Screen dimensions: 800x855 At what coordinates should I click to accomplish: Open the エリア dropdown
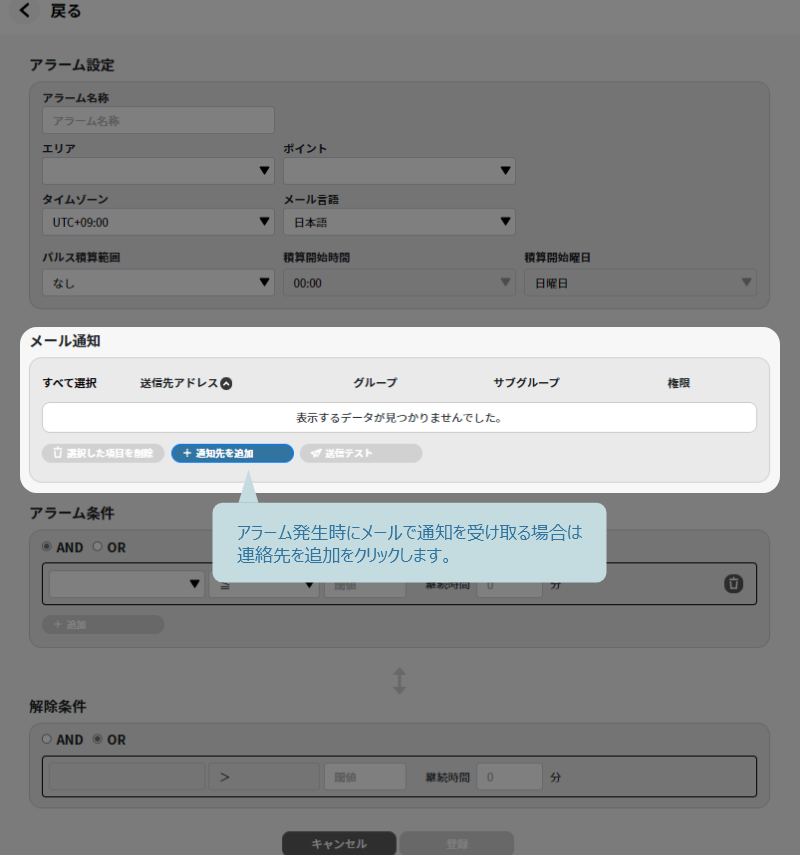coord(158,171)
